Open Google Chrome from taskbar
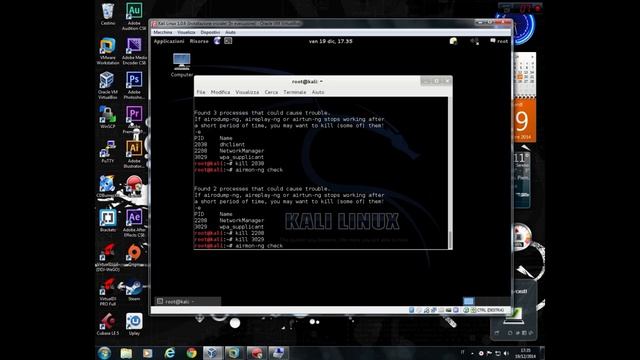 click(x=191, y=353)
